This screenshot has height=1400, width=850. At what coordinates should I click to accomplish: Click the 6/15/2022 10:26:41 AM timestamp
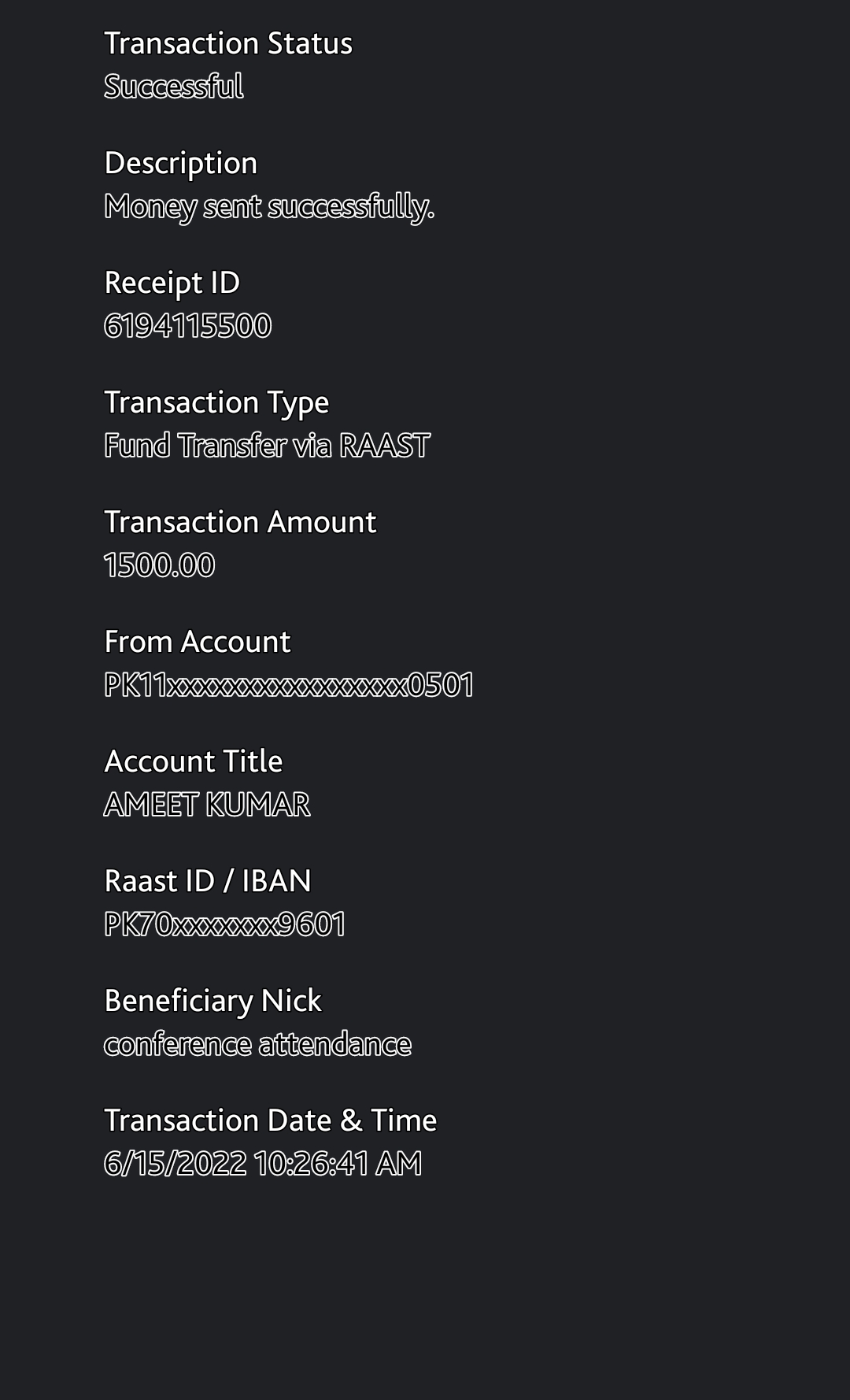[263, 1164]
